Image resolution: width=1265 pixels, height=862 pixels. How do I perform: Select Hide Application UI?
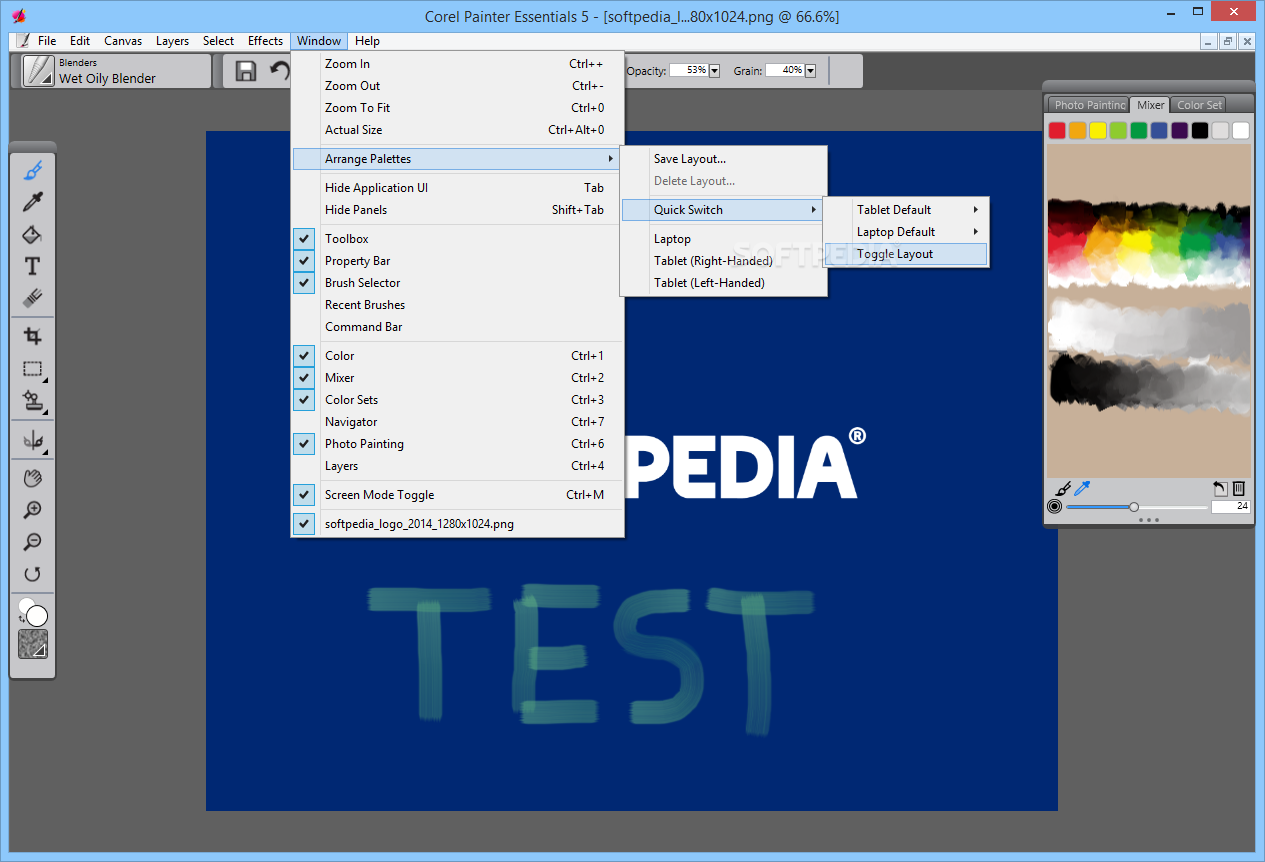[457, 188]
